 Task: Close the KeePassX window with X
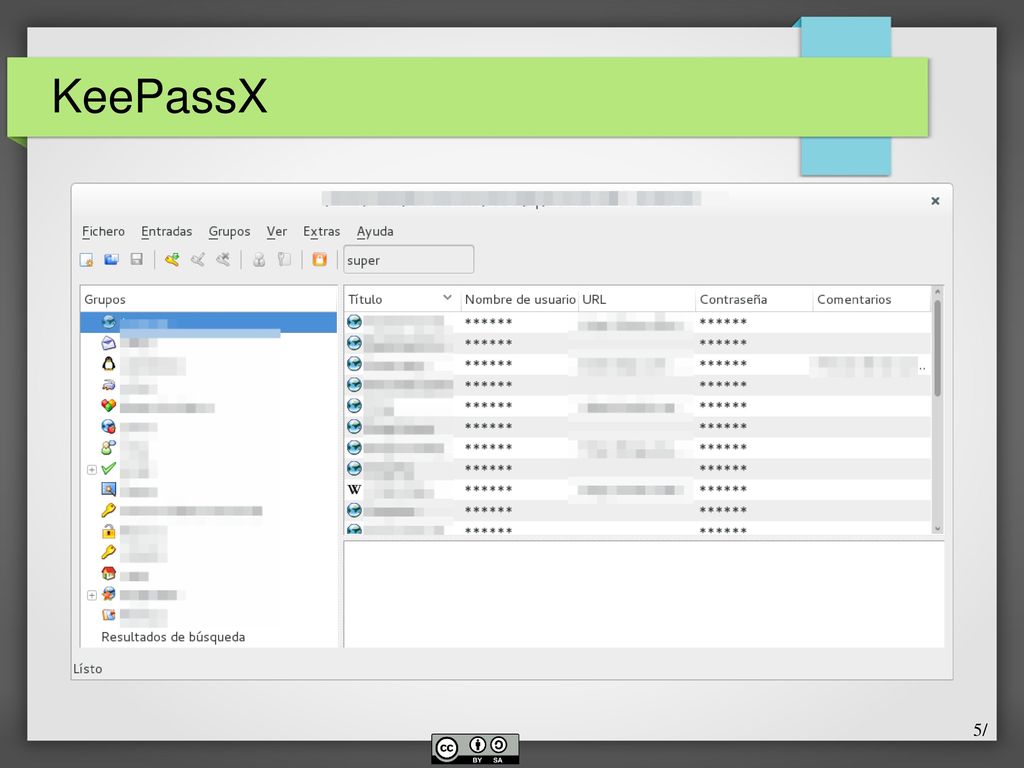pos(935,200)
